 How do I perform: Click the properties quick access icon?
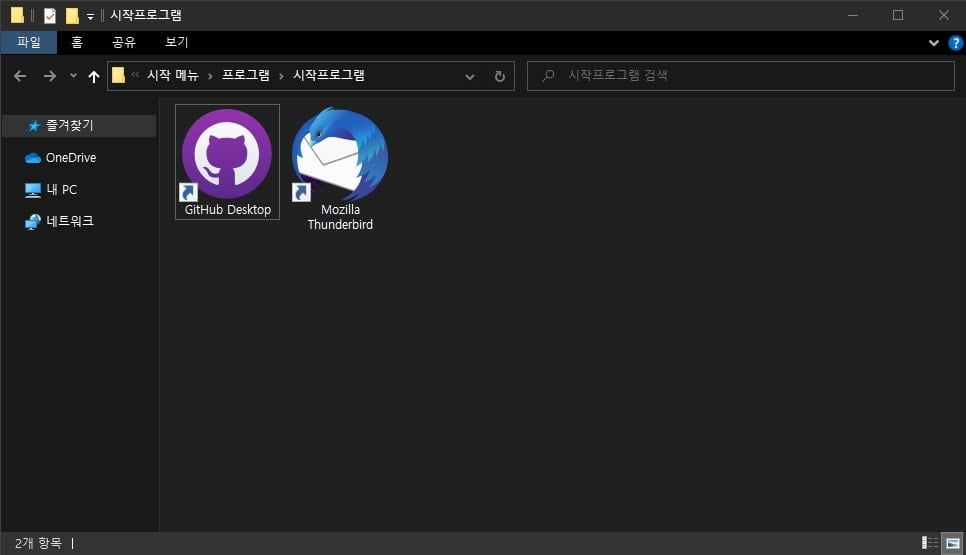[50, 15]
